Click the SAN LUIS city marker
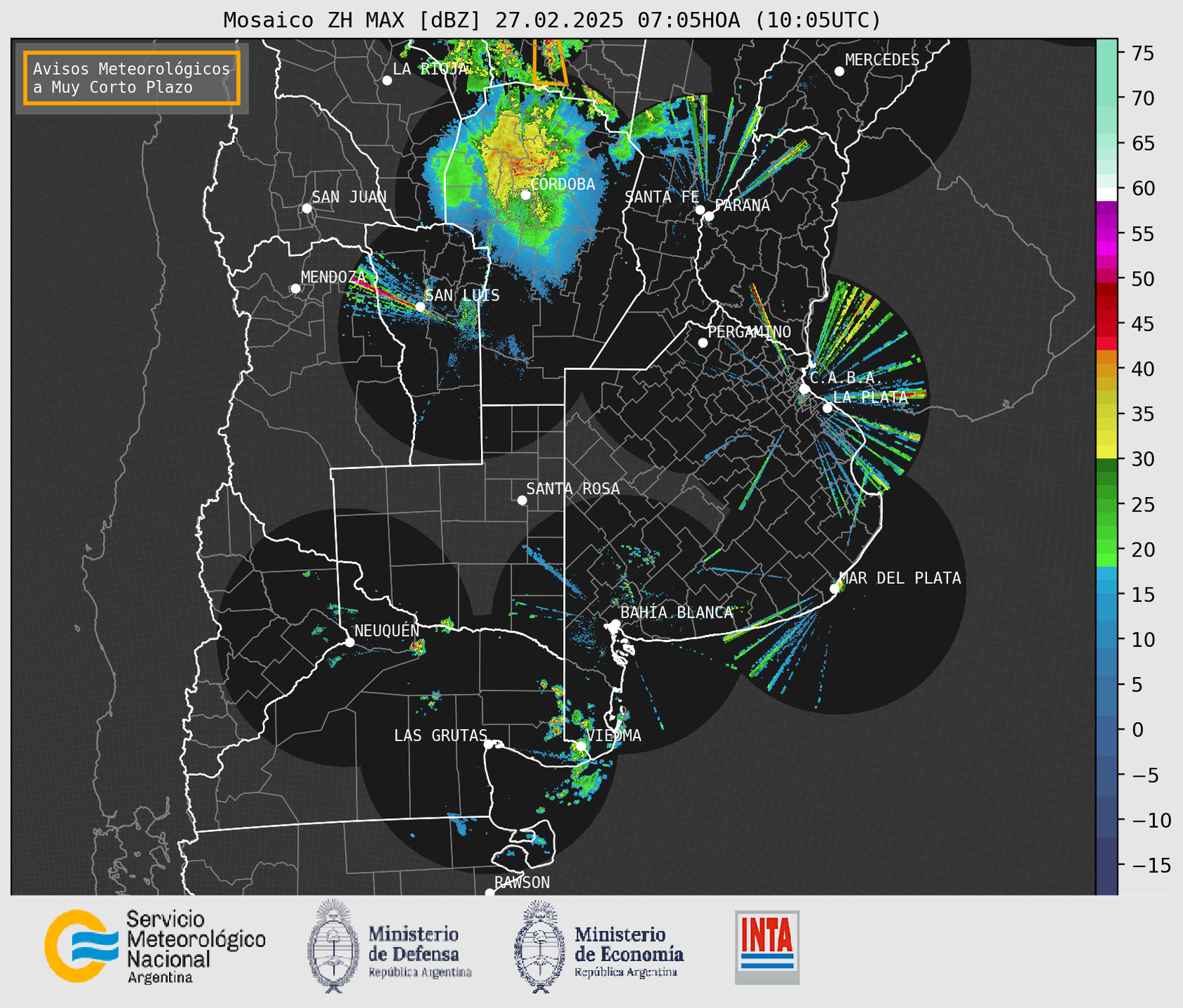 pyautogui.click(x=420, y=307)
